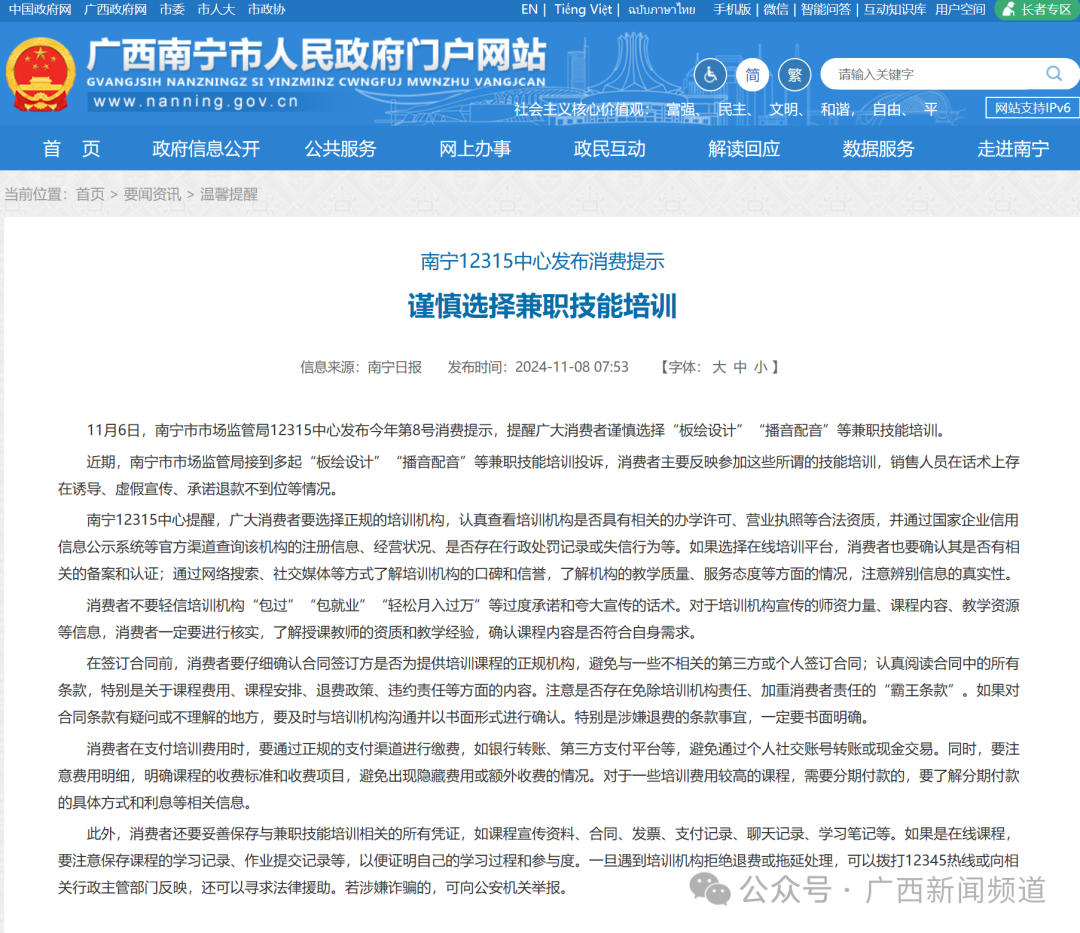1080x933 pixels.
Task: Open 网上办事 navigation item
Action: [475, 149]
